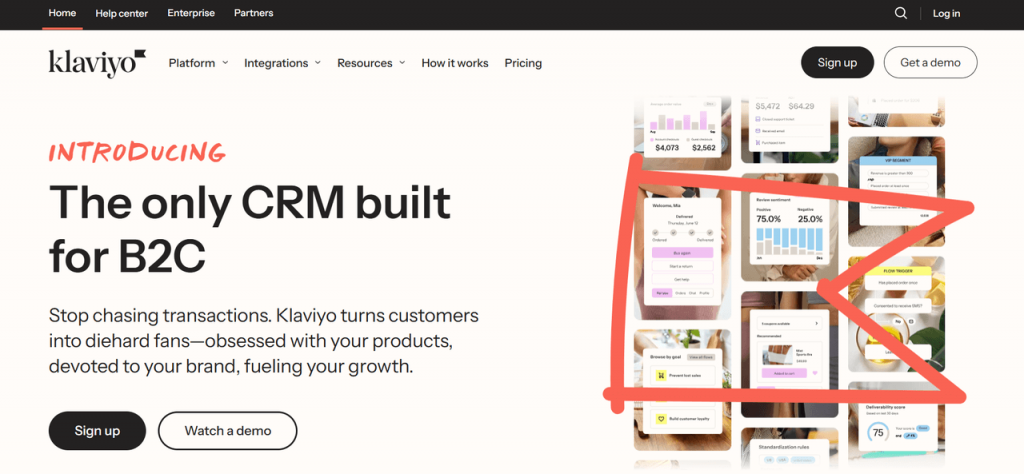The height and width of the screenshot is (474, 1024).
Task: Go to the Partners tab
Action: [x=253, y=13]
